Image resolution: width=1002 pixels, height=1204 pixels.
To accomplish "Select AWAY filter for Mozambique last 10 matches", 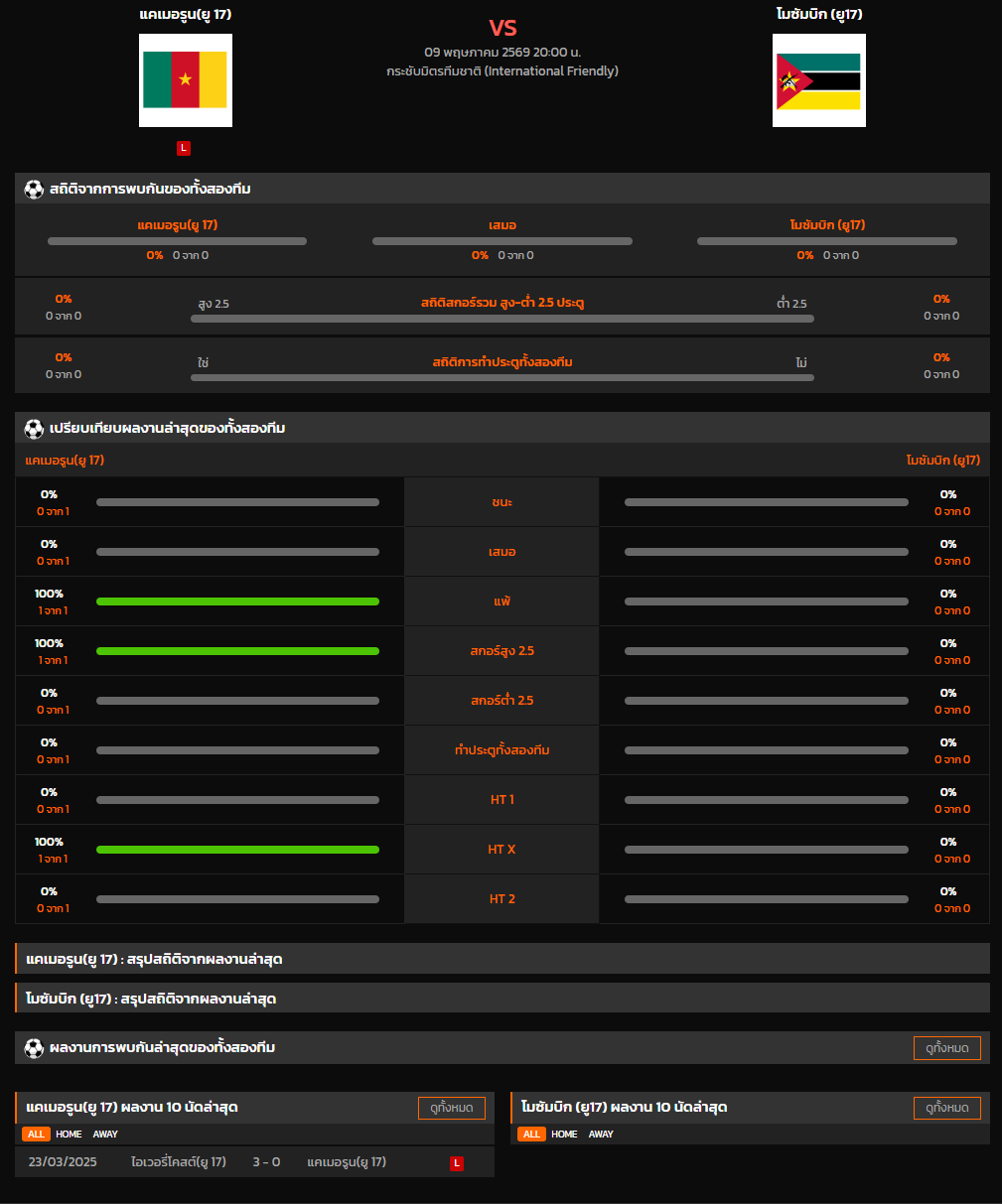I will coord(601,1134).
